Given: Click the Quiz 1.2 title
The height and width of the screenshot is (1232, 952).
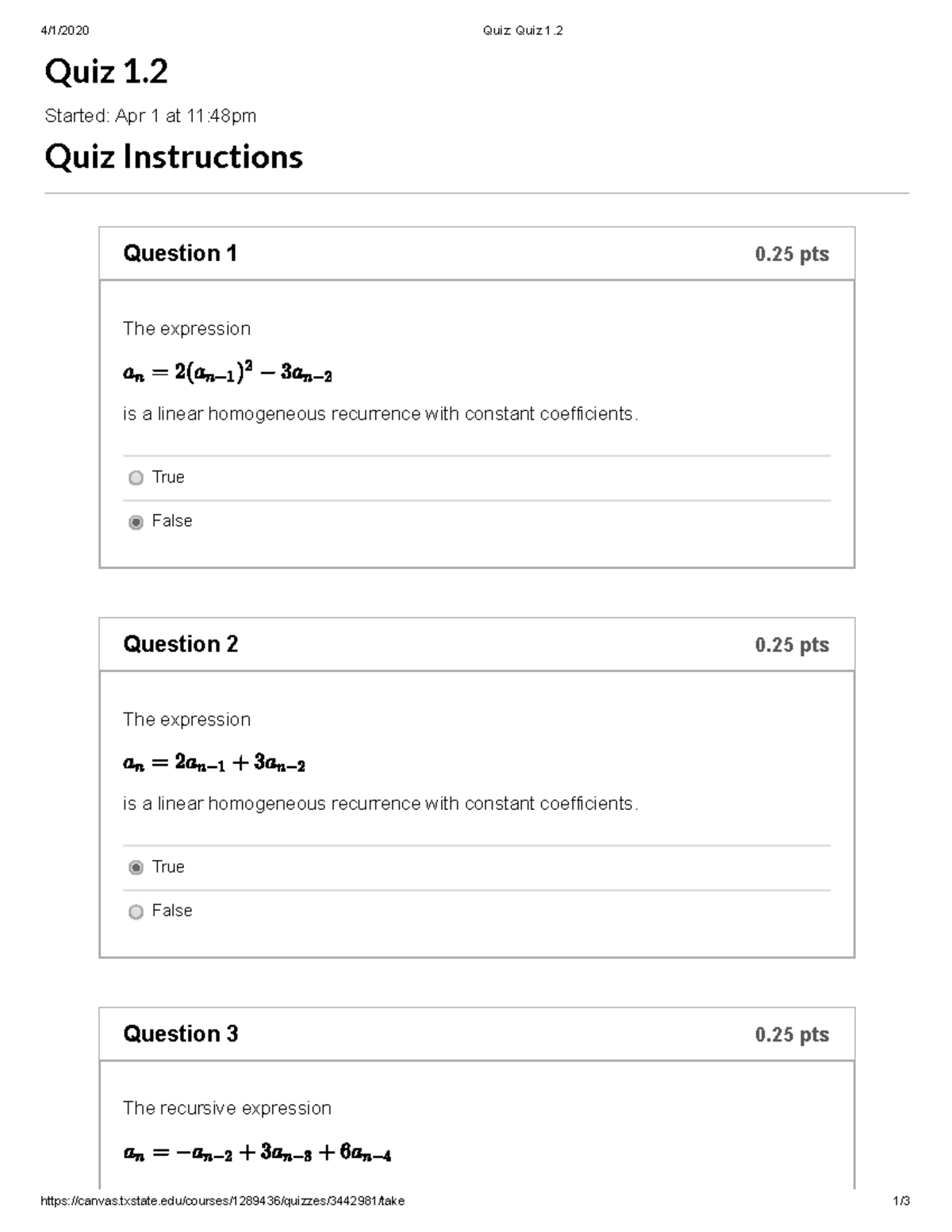Looking at the screenshot, I should click(106, 73).
